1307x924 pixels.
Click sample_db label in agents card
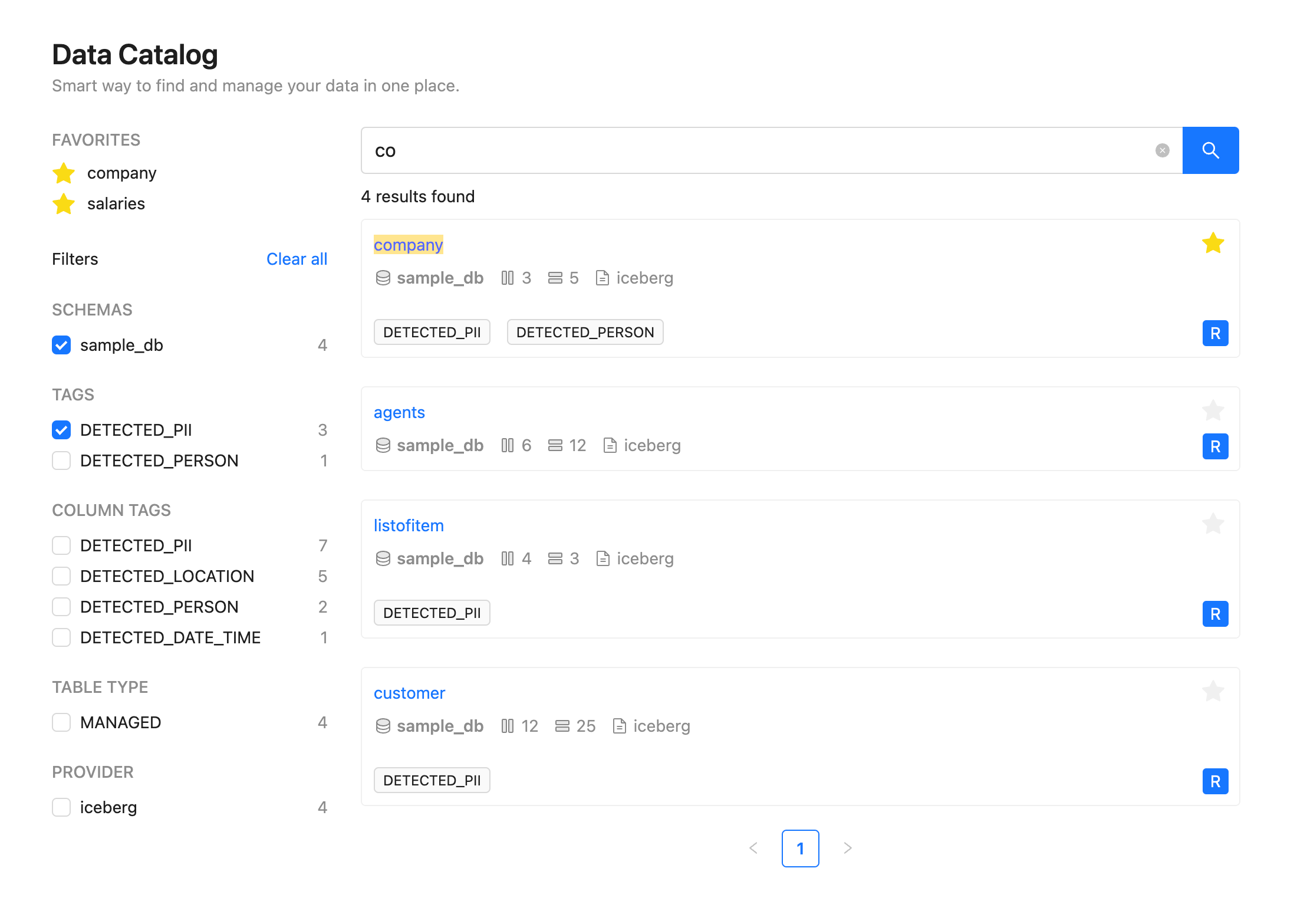pos(440,445)
